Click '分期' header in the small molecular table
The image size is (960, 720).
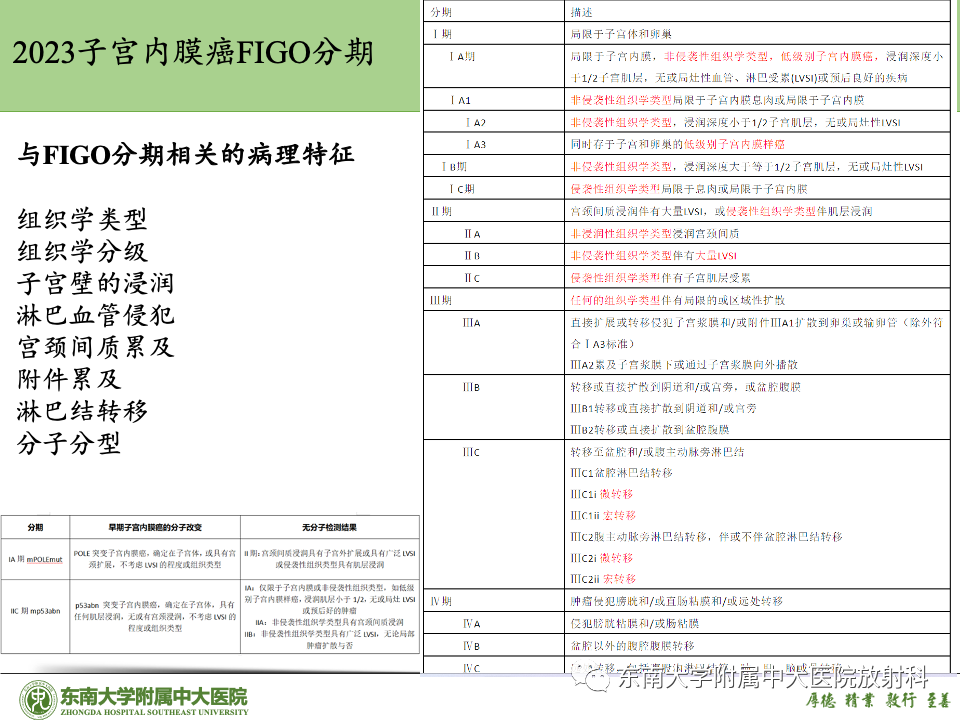pos(36,527)
